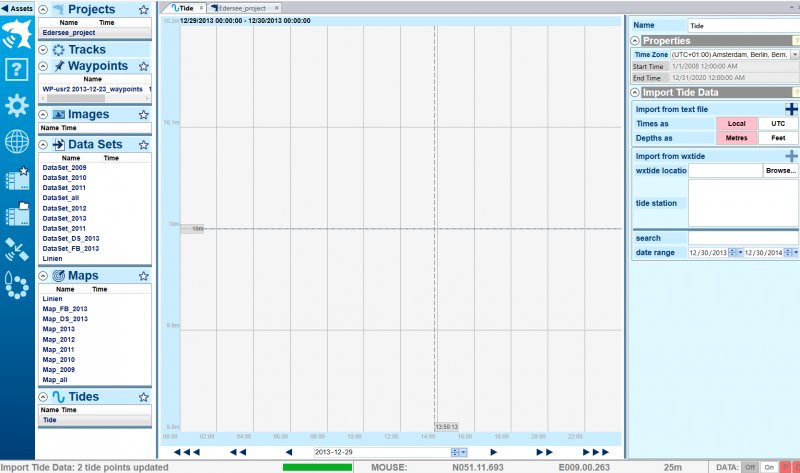800x473 pixels.
Task: Click the star icon next to Waypoints
Action: pyautogui.click(x=143, y=66)
